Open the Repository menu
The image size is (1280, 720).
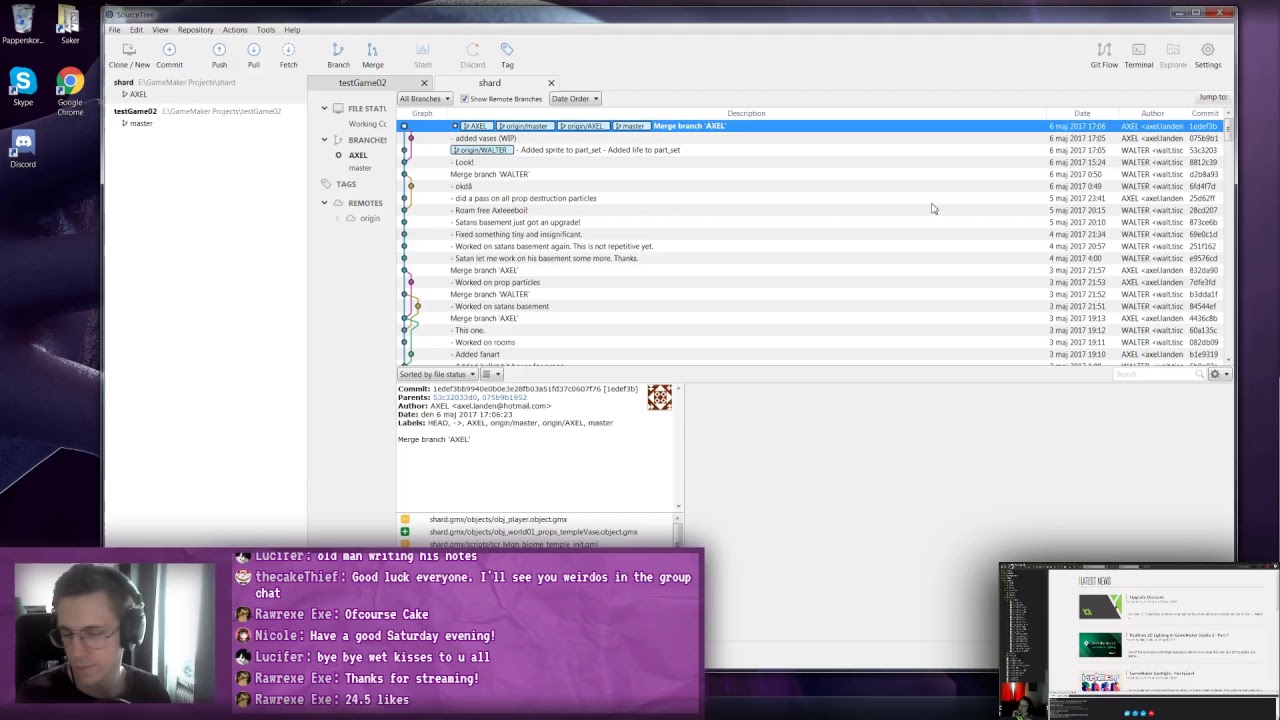tap(195, 30)
